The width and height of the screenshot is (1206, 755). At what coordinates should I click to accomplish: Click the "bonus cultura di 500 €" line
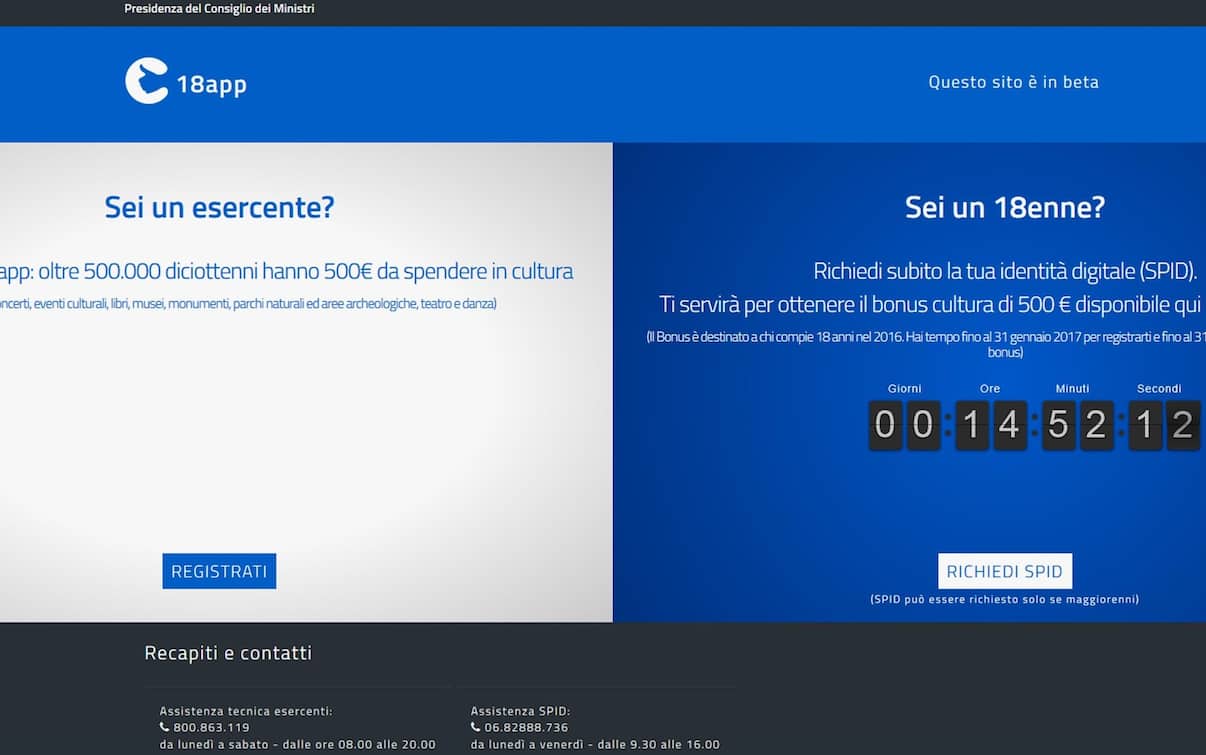pyautogui.click(x=932, y=303)
